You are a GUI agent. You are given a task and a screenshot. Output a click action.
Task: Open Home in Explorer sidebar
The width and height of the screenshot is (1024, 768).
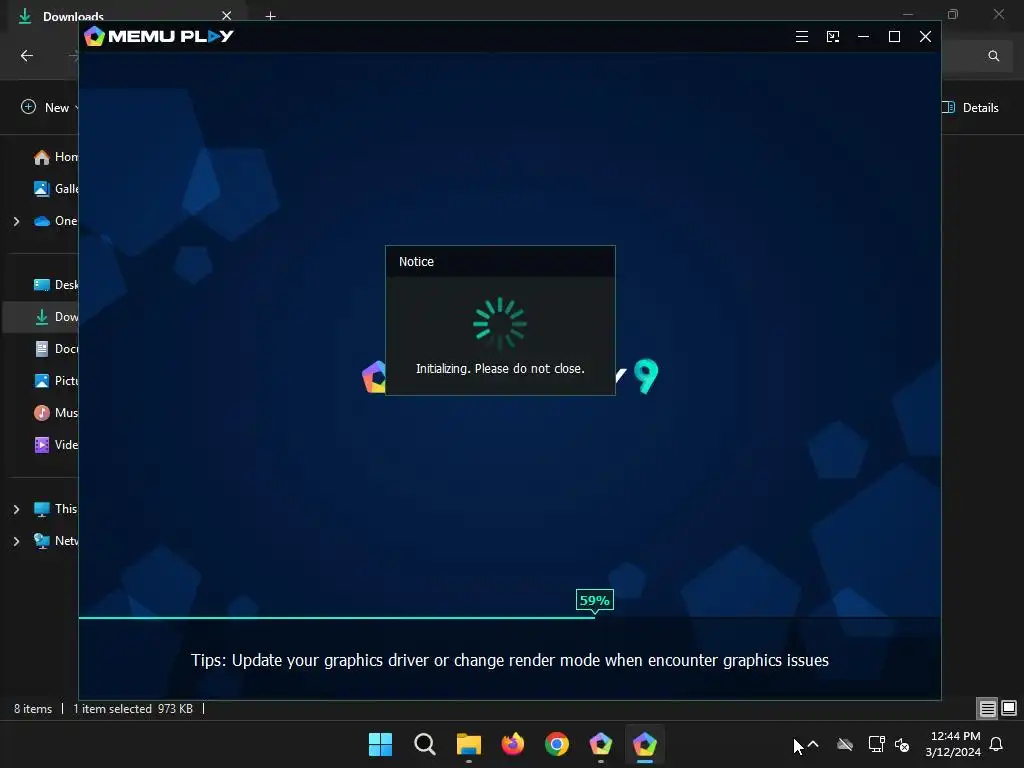click(x=56, y=157)
